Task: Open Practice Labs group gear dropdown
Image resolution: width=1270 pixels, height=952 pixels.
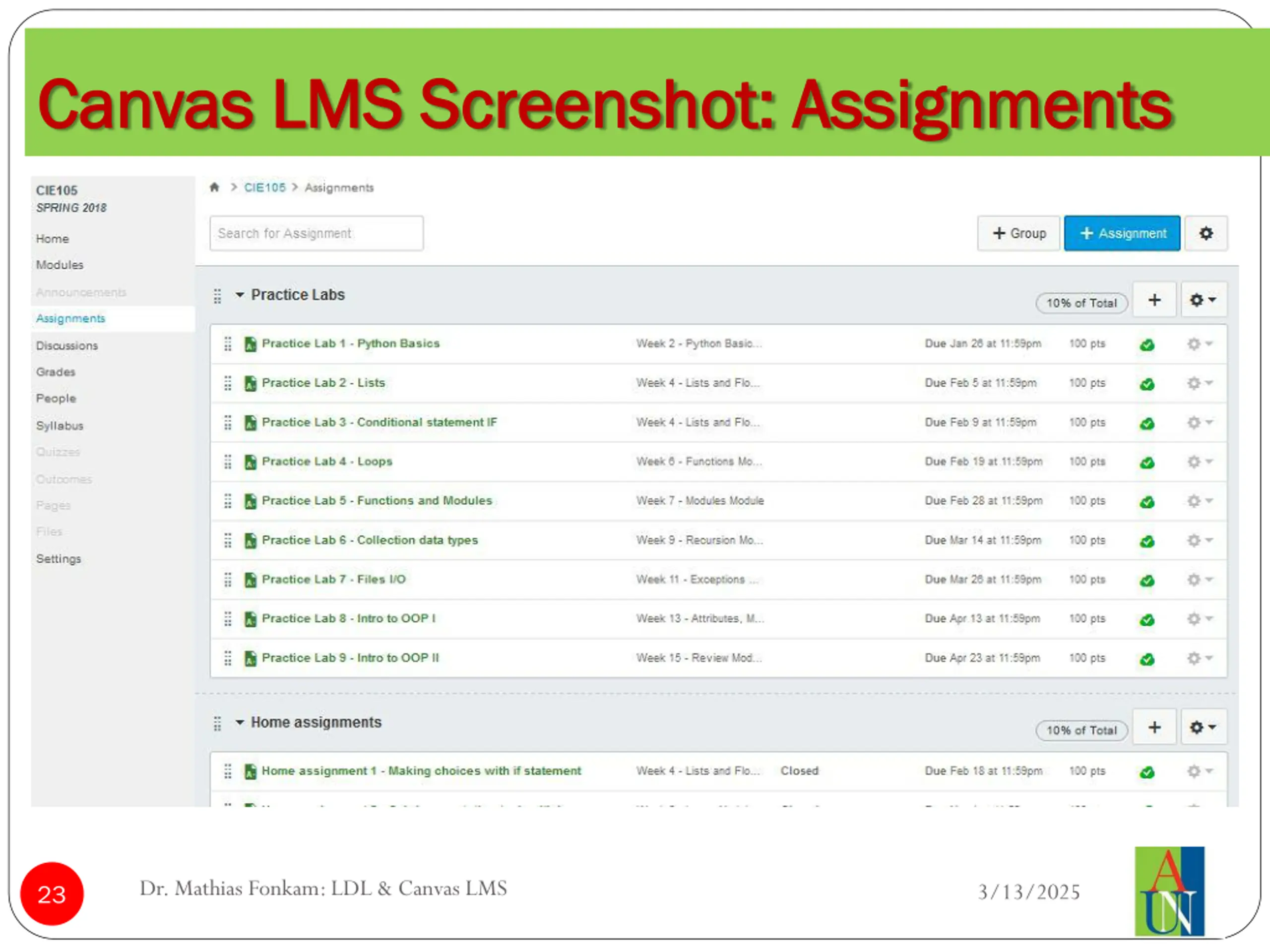Action: [1204, 299]
